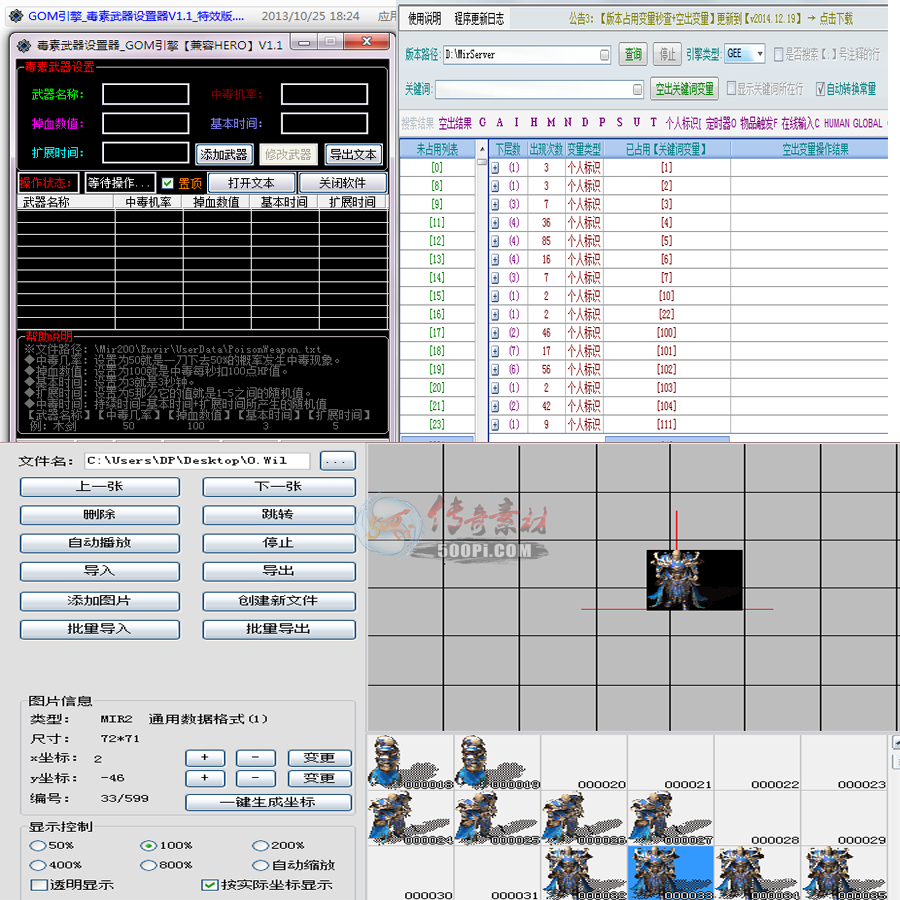Image resolution: width=900 pixels, height=900 pixels.
Task: Open the 版本路径 path dropdown
Action: [604, 55]
